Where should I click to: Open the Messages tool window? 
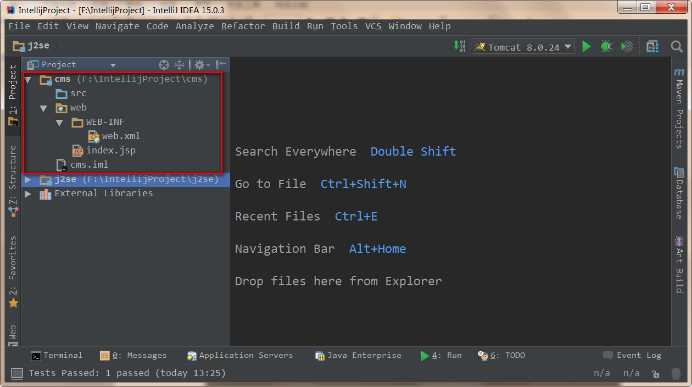pos(133,356)
